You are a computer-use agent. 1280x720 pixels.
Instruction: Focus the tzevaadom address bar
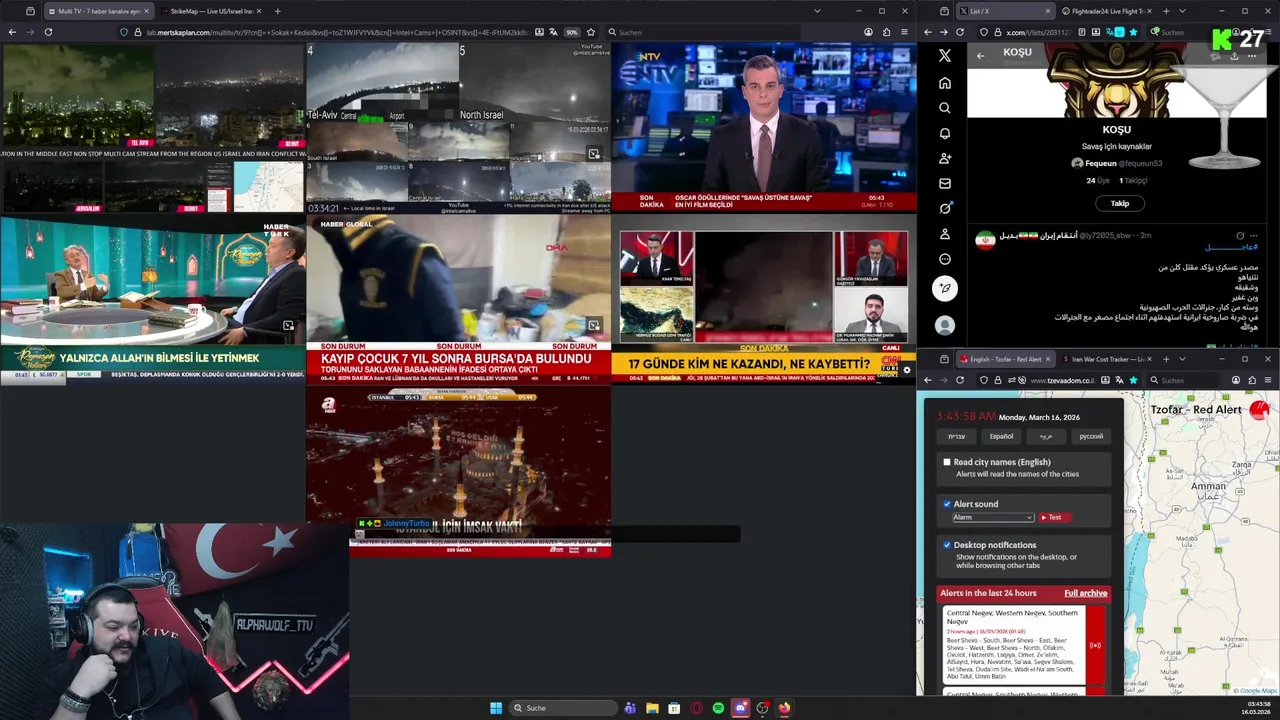pos(1060,380)
